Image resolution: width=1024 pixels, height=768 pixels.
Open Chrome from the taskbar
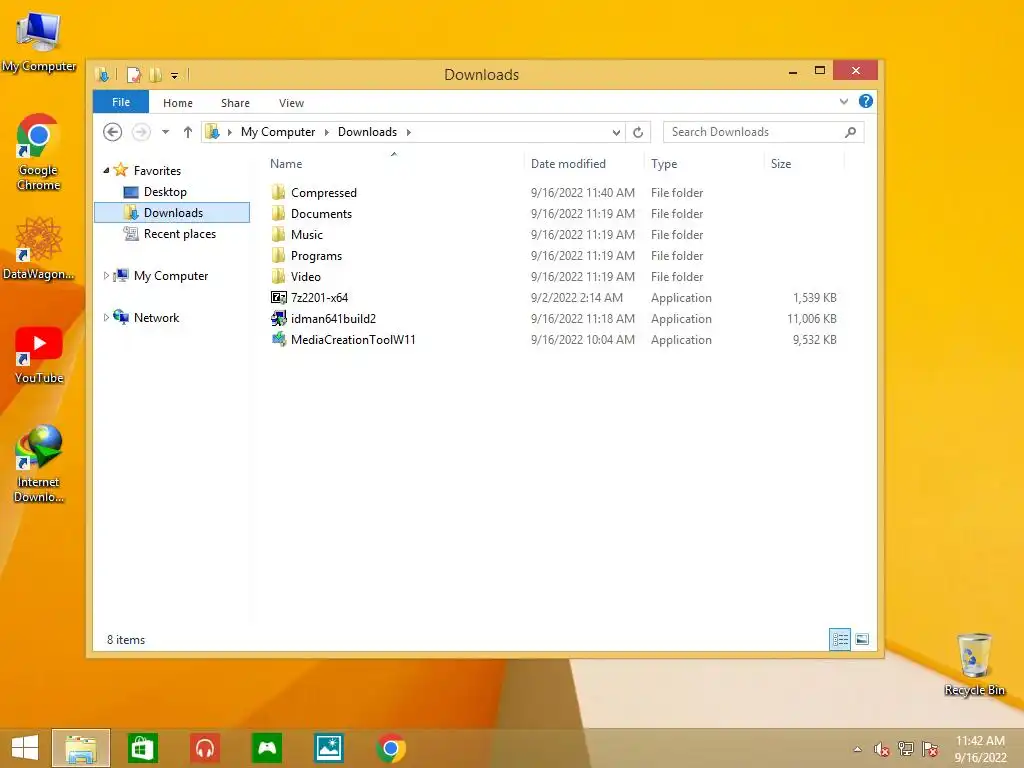391,748
